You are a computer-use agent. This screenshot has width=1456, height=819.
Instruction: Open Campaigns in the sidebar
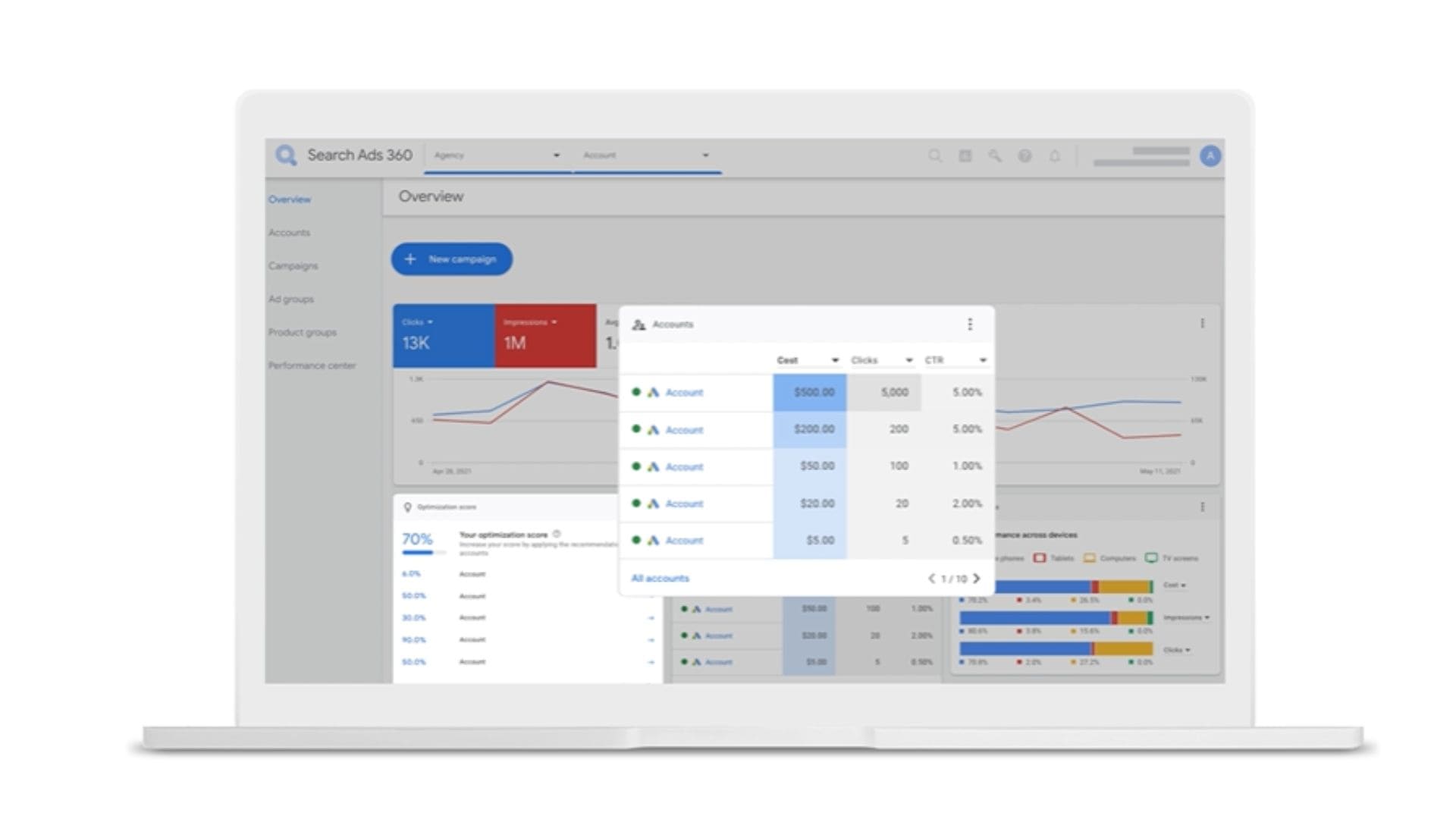[293, 266]
